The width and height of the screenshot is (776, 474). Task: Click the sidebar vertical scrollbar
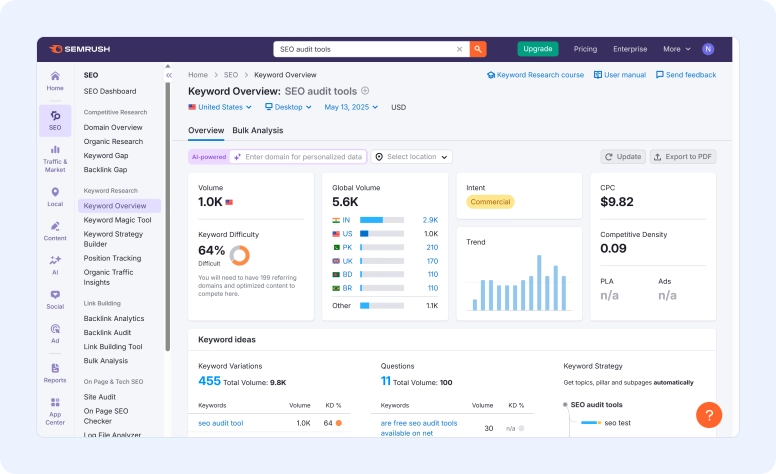[168, 217]
